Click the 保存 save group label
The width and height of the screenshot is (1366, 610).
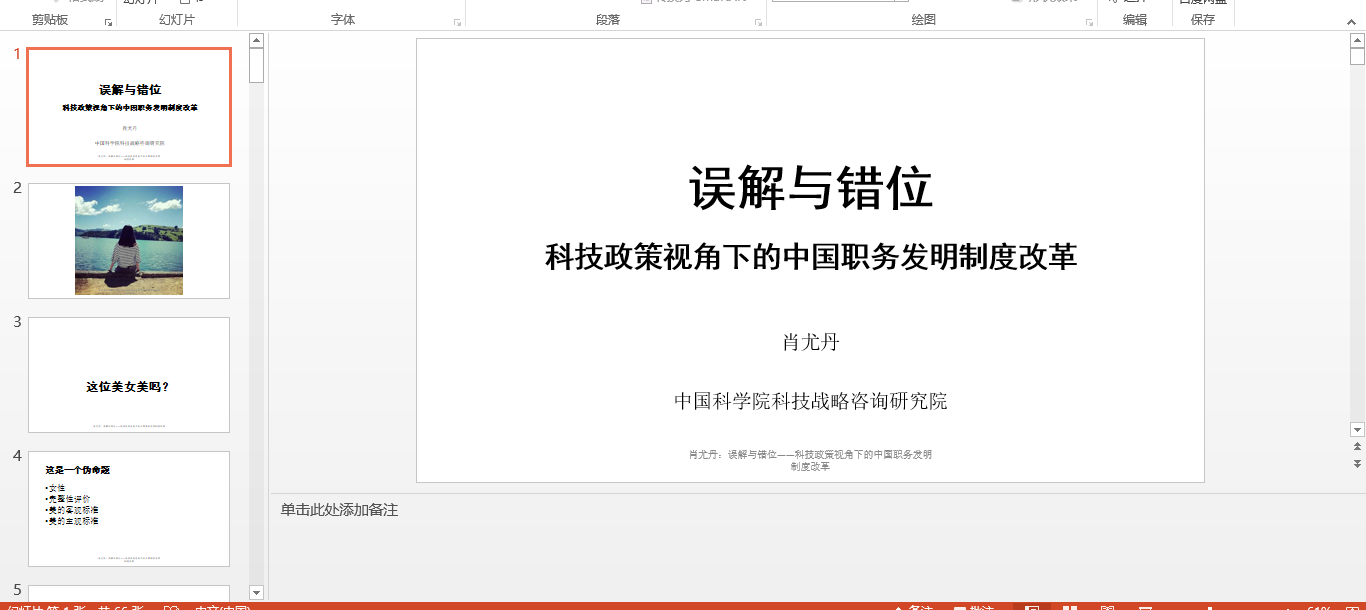(x=1203, y=20)
